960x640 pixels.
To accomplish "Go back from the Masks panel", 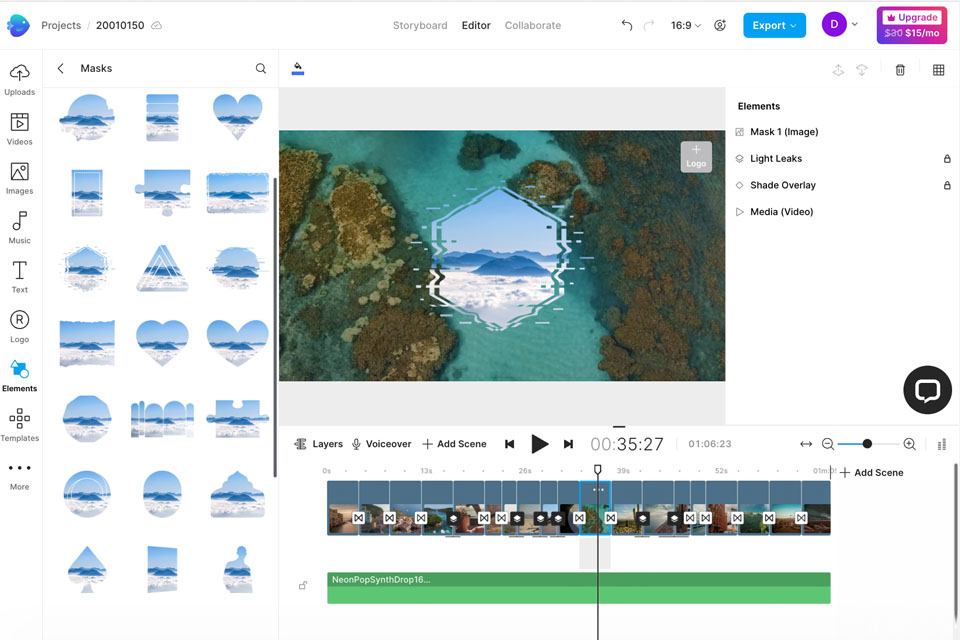I will pyautogui.click(x=61, y=69).
